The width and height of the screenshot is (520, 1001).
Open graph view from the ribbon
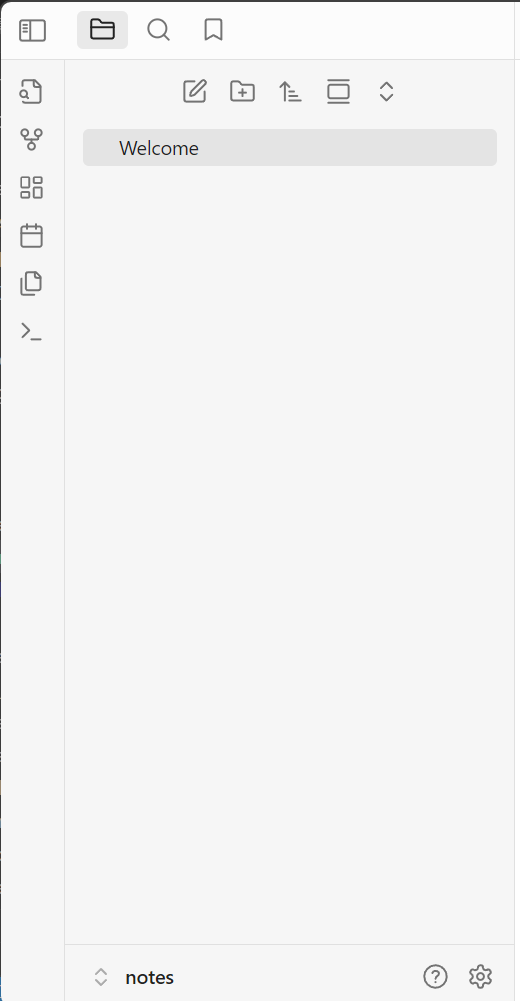(x=31, y=139)
